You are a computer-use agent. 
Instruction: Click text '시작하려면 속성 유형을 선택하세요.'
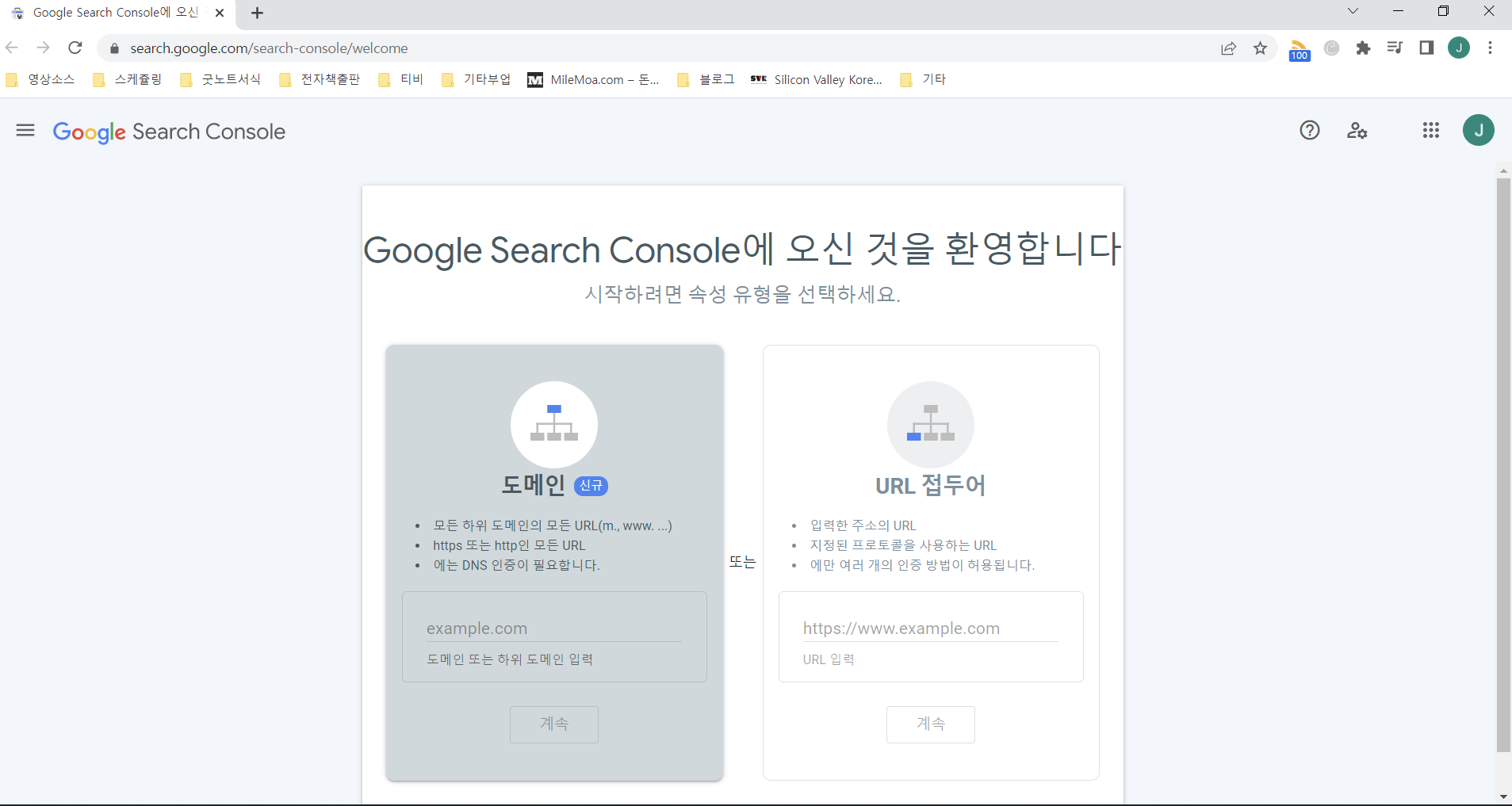click(743, 294)
